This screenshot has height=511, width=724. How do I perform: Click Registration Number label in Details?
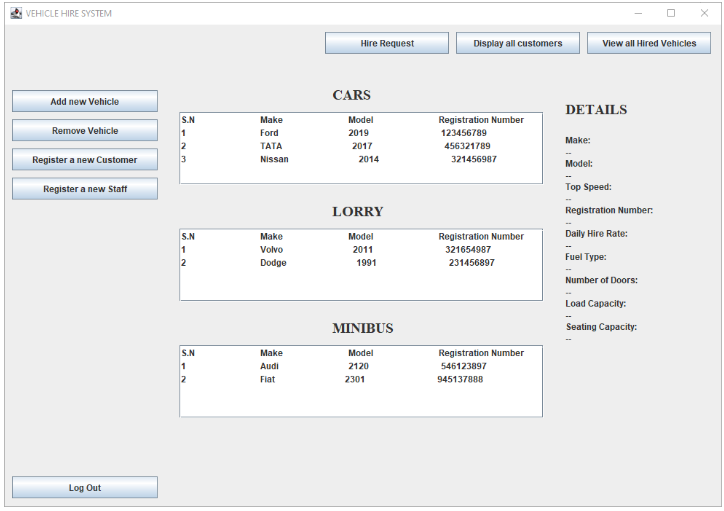[x=609, y=210]
